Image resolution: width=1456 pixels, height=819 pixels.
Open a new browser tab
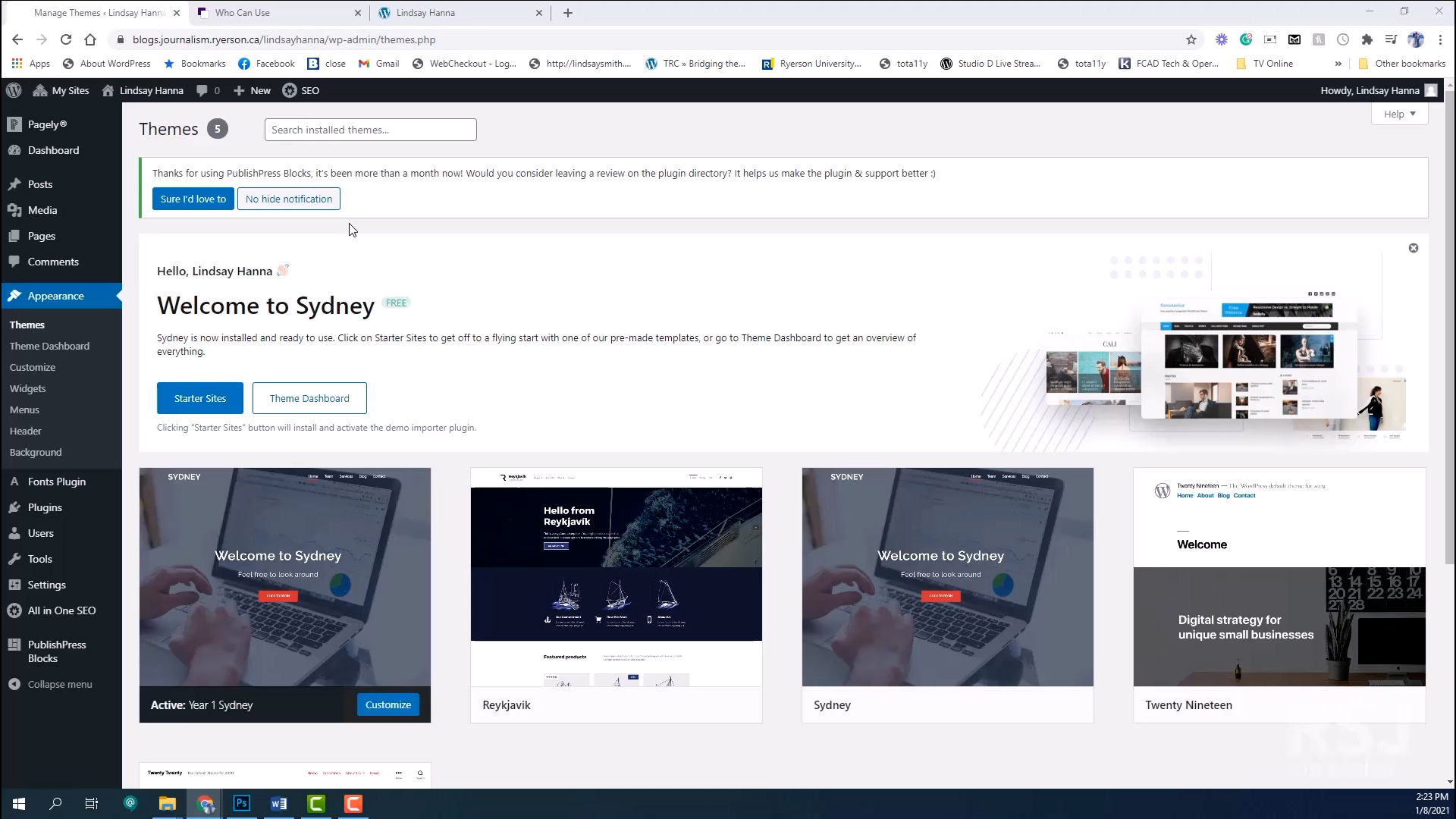[568, 13]
